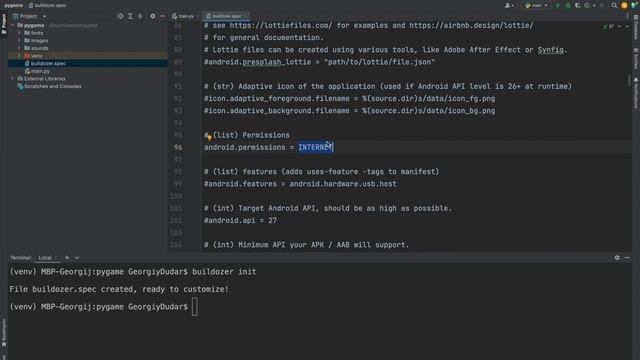
Task: Open the main run configuration dropdown
Action: point(536,5)
